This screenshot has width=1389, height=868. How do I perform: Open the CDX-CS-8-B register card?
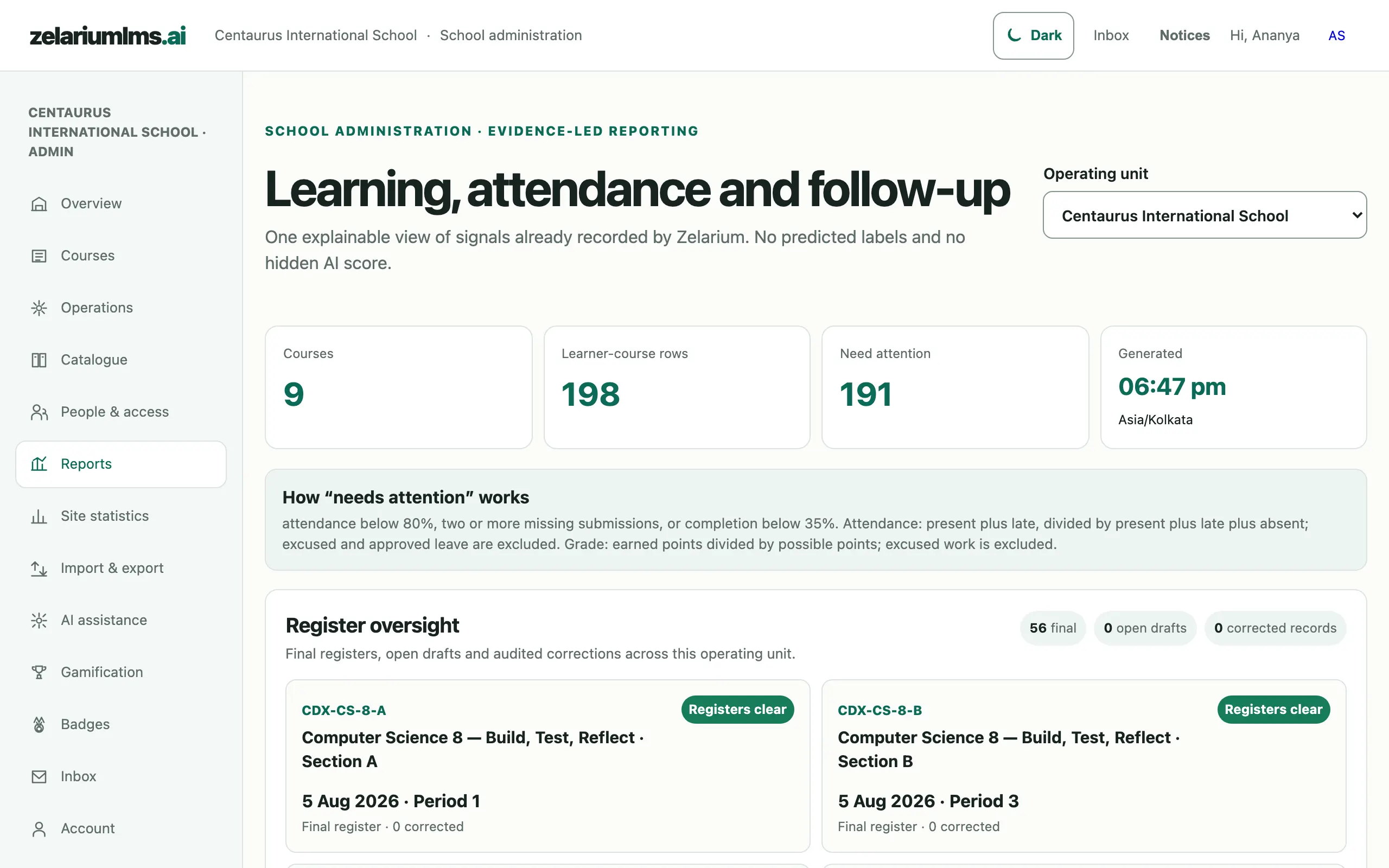tap(1084, 766)
